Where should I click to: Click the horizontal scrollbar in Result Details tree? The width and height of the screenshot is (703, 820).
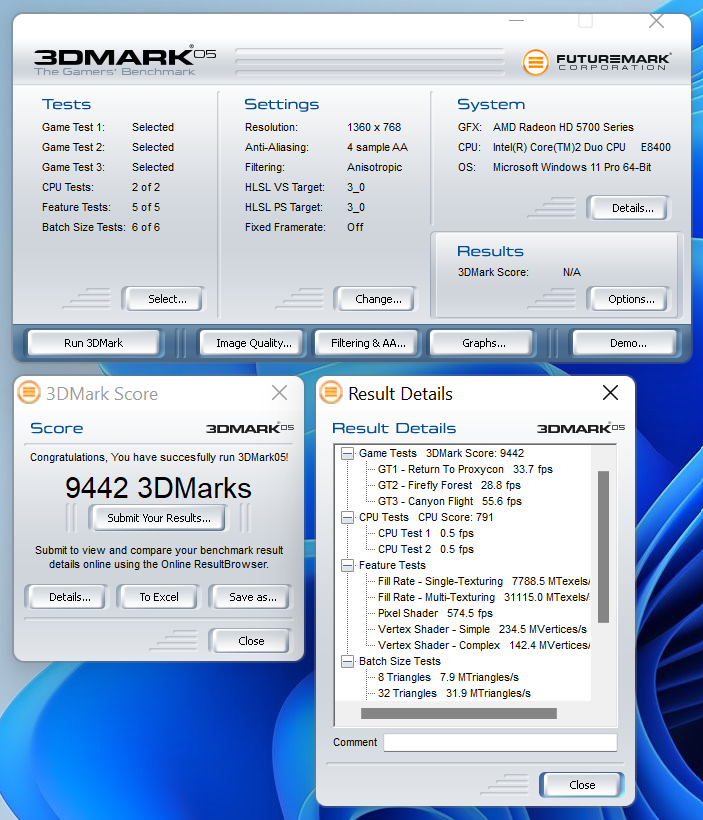[459, 714]
